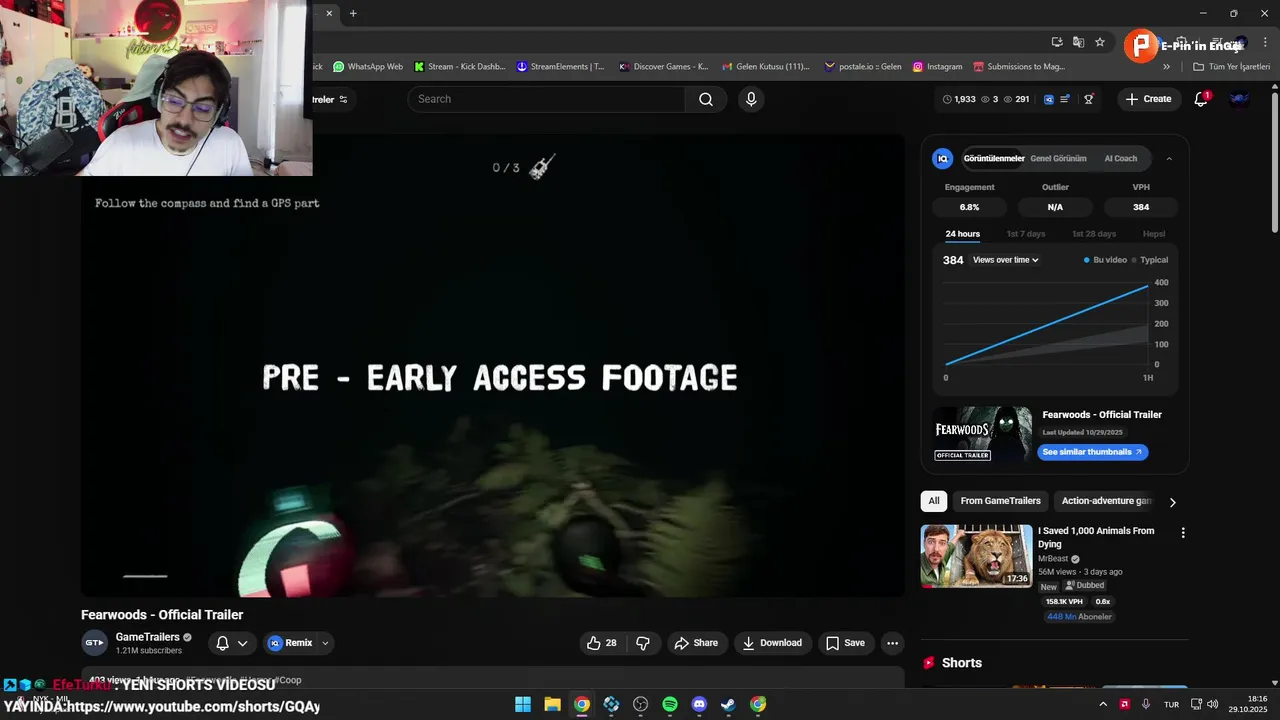
Task: Bookmark this page with the star icon
Action: [1100, 42]
